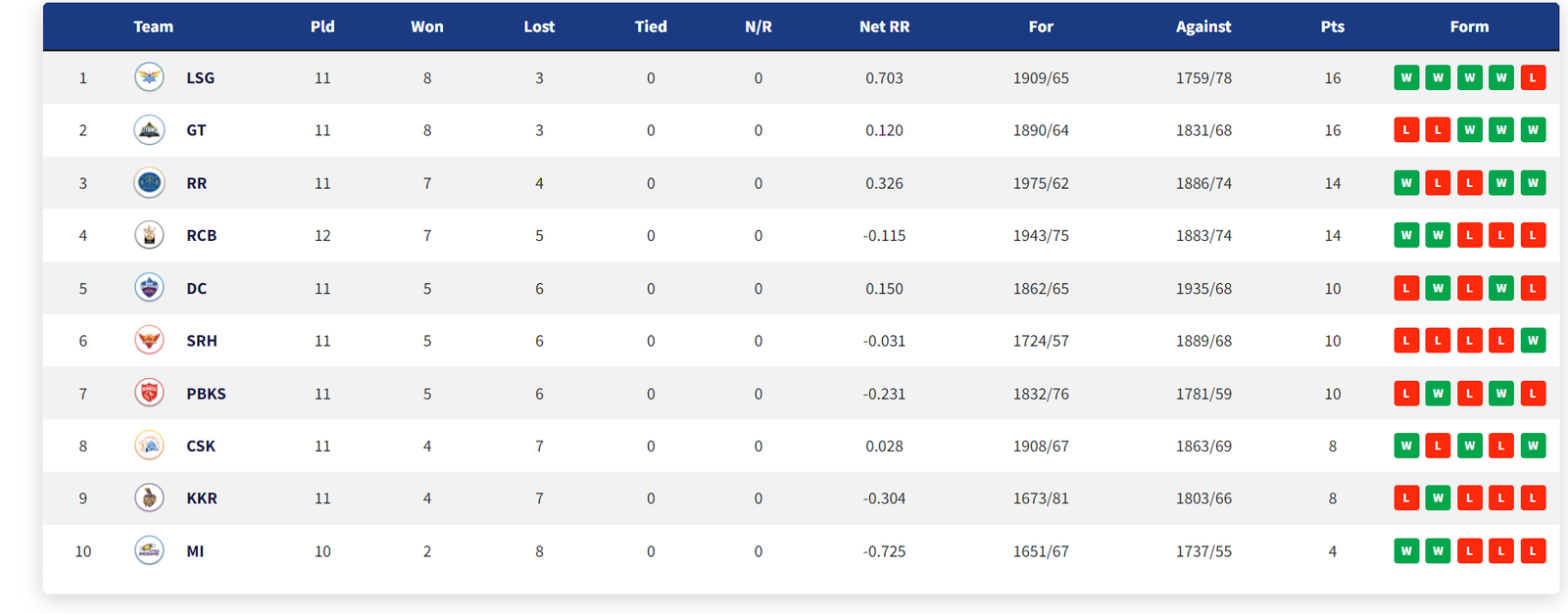Click the Against value 1889/68
The height and width of the screenshot is (614, 1568).
[1203, 341]
